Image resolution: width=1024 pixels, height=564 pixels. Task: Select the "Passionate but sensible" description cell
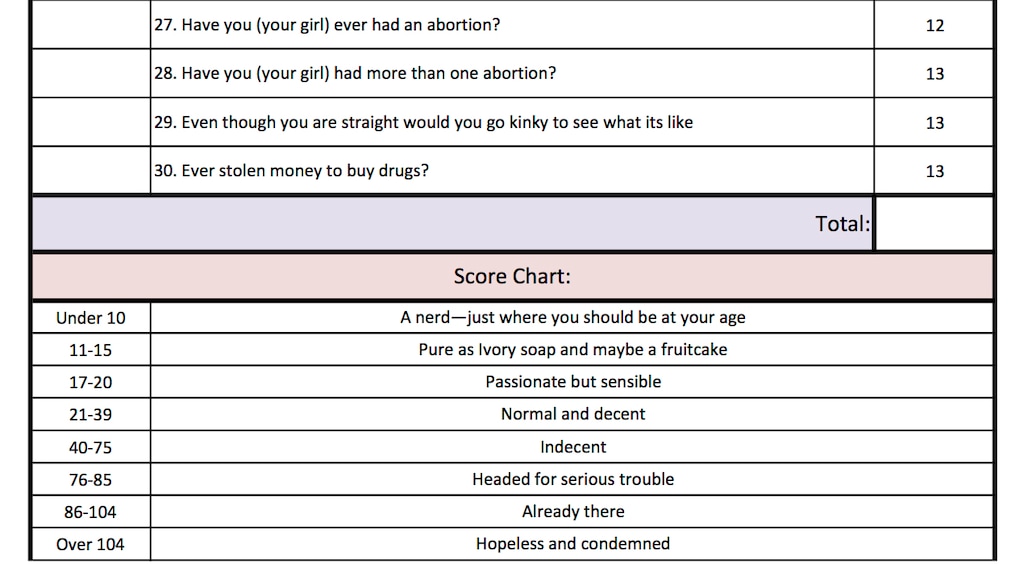573,382
